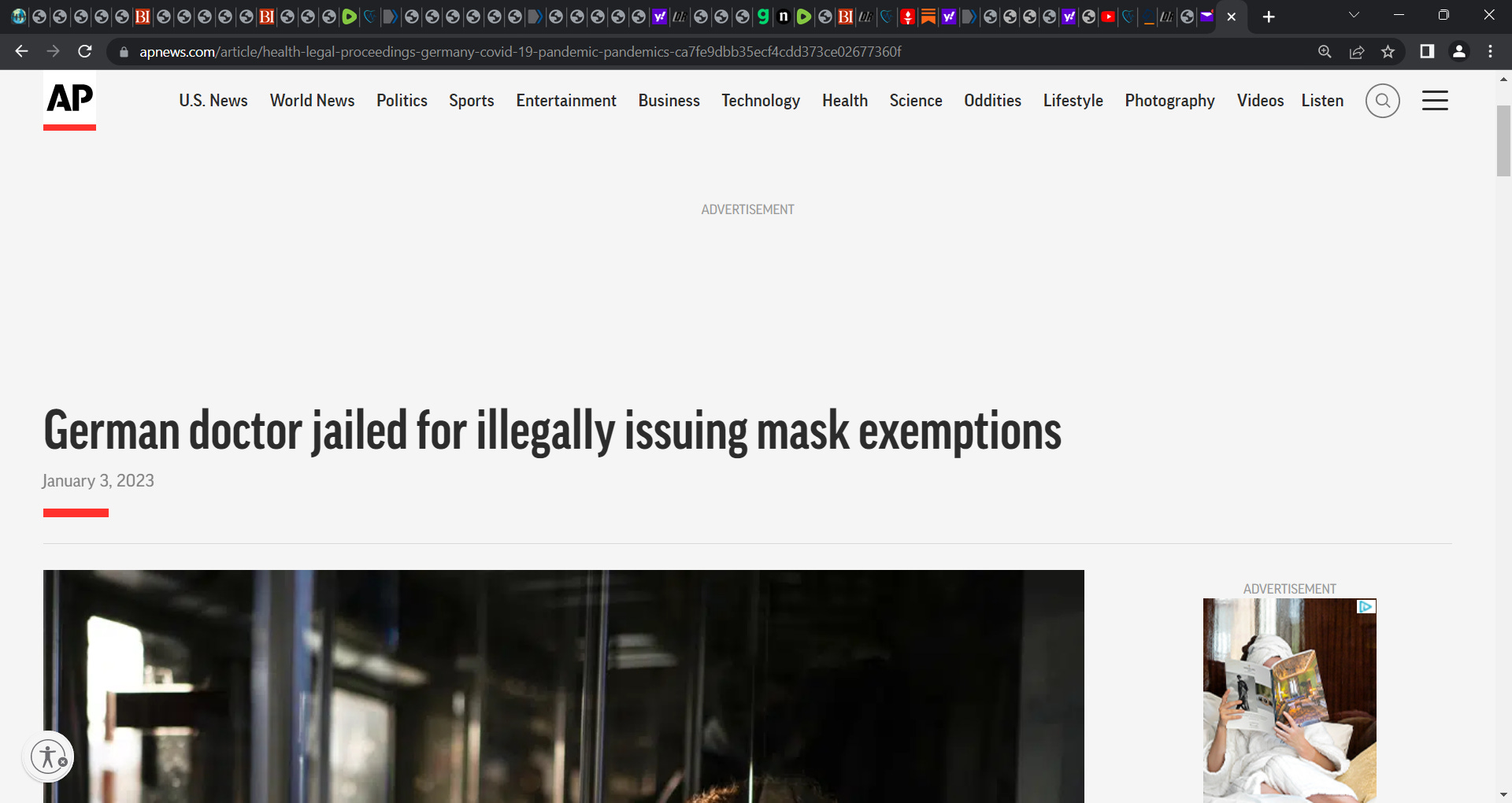Open the Oddities link

(x=992, y=101)
